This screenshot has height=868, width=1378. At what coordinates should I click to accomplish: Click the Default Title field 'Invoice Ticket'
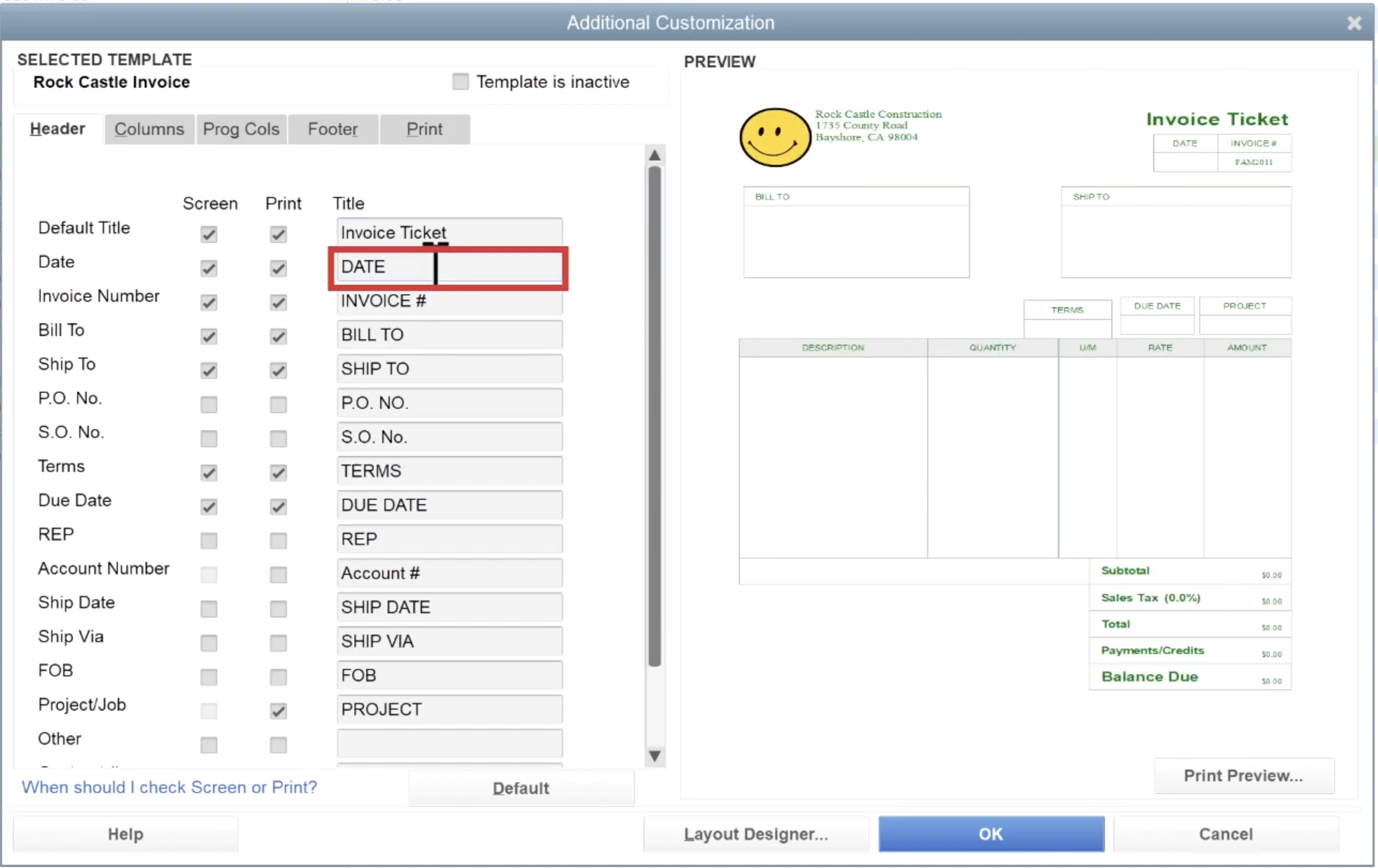(449, 232)
